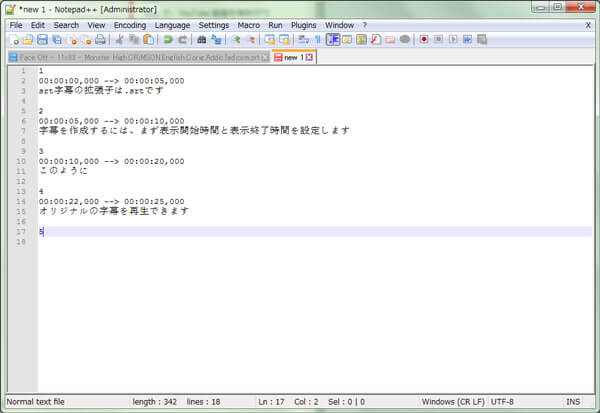This screenshot has height=413, width=600.
Task: Open the Language menu
Action: point(172,25)
